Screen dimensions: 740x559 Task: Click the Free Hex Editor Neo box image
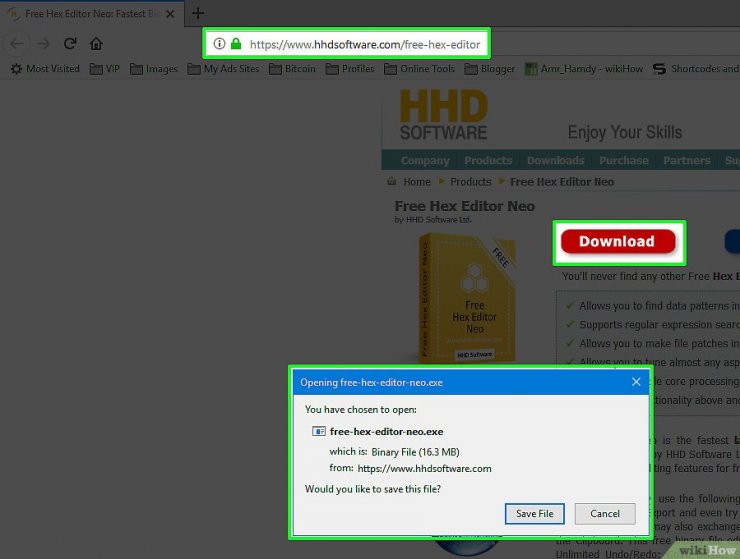click(467, 300)
